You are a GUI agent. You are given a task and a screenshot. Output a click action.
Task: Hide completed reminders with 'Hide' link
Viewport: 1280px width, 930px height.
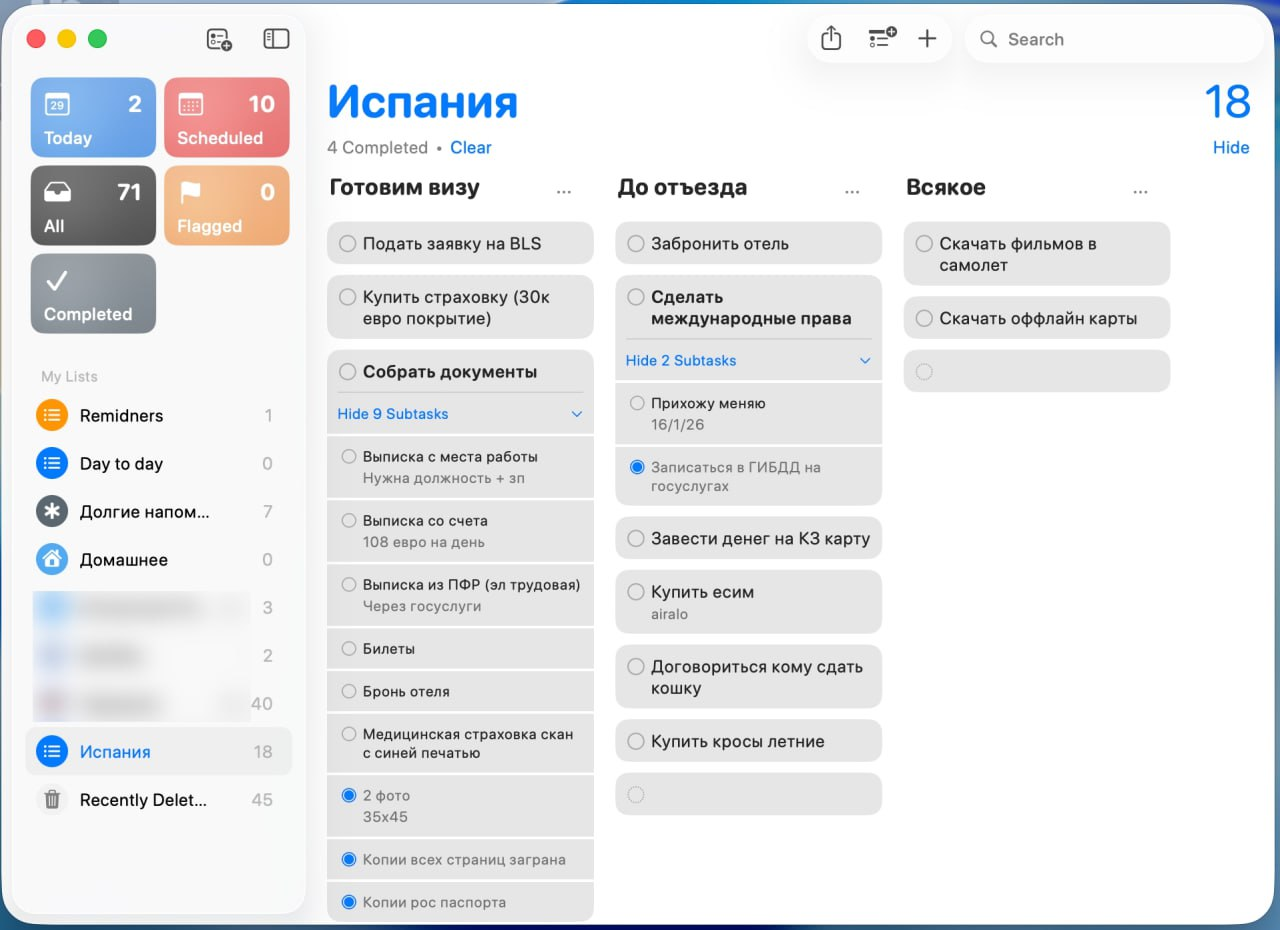click(1231, 147)
